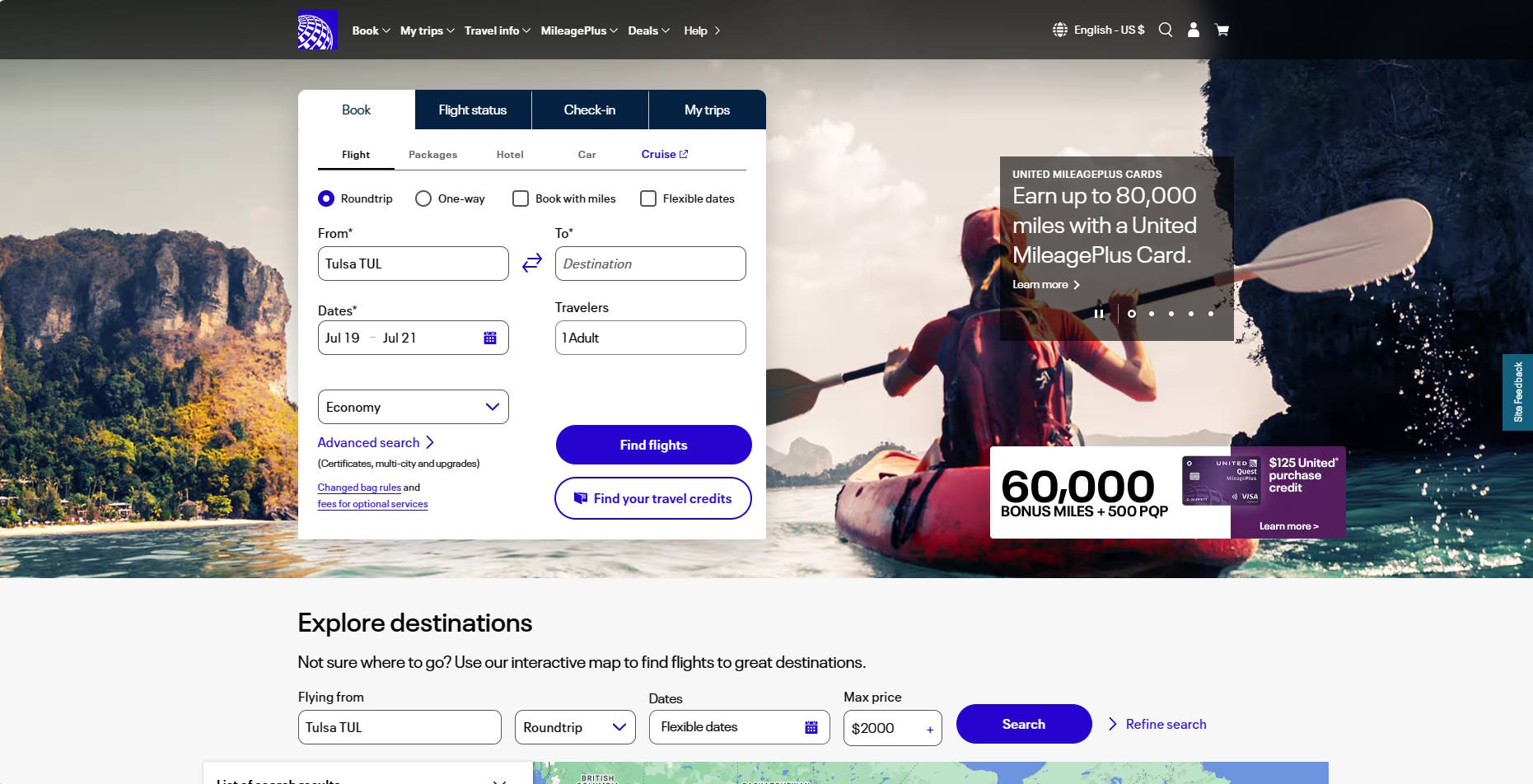1533x784 pixels.
Task: Select the Roundtrip radio button
Action: [326, 198]
